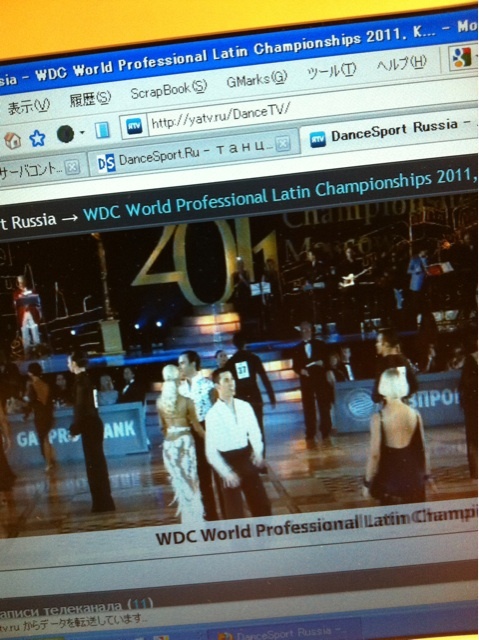
Task: Open the 履歴(S) menu
Action: click(90, 99)
